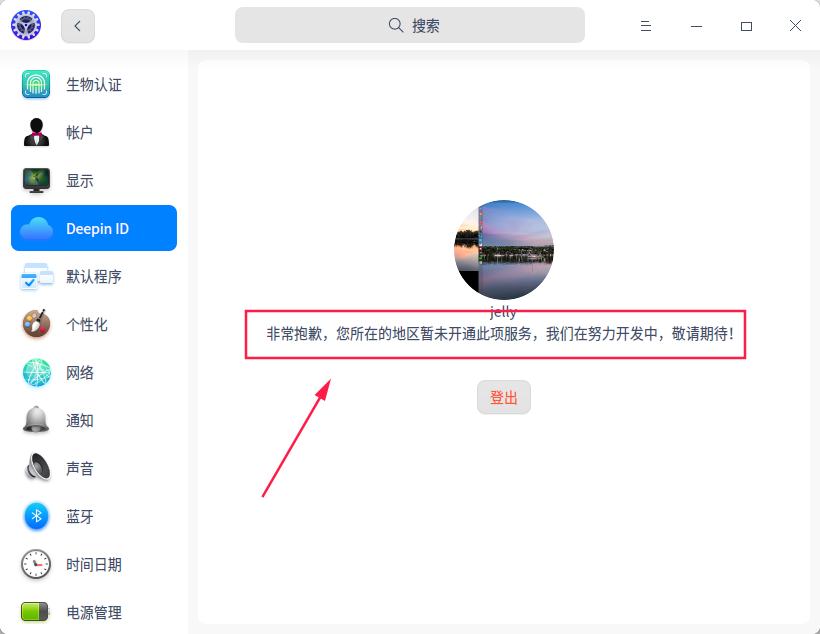Minimize the Control Center window

click(x=696, y=26)
